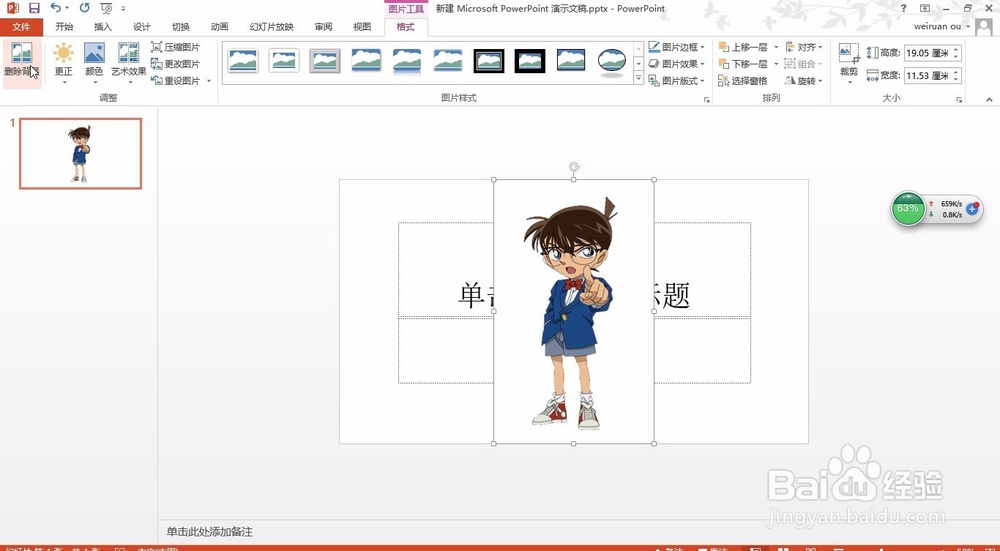Expand the picture styles gallery More arrow
1000x551 pixels.
[638, 78]
